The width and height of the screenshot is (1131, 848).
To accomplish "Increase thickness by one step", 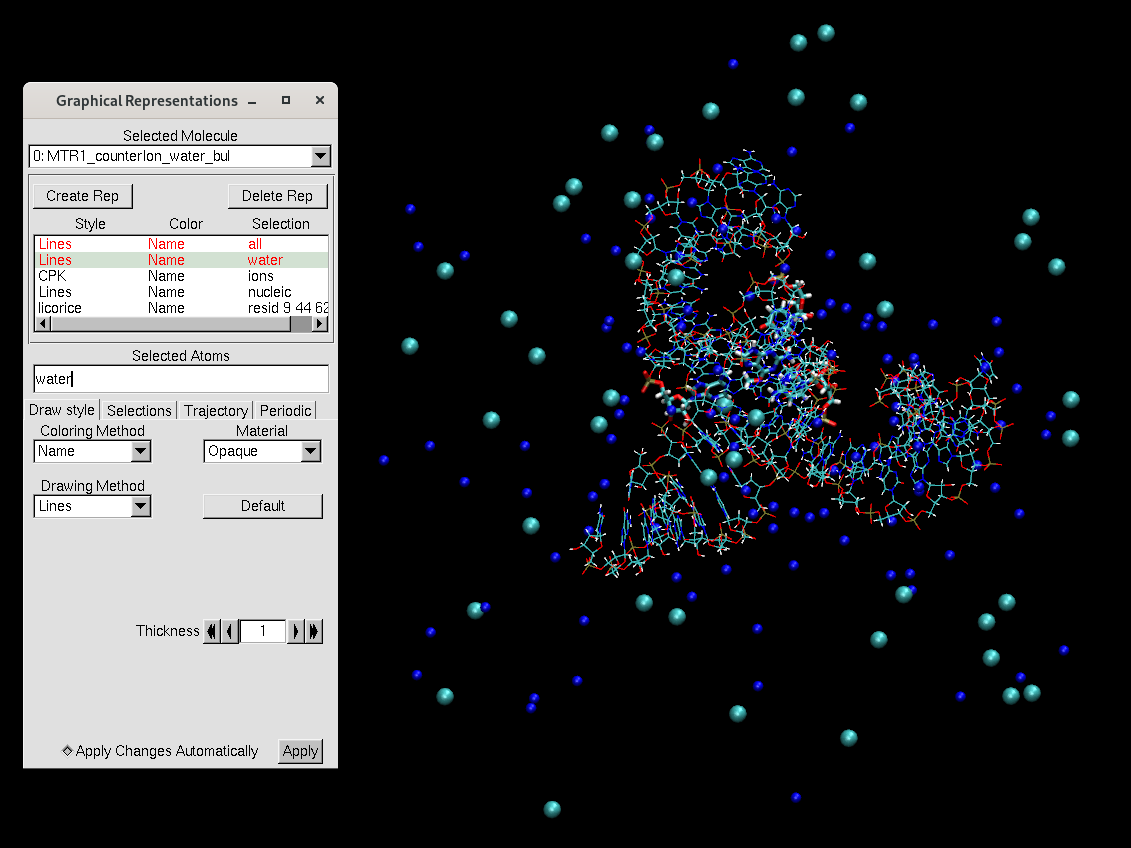I will tap(295, 631).
